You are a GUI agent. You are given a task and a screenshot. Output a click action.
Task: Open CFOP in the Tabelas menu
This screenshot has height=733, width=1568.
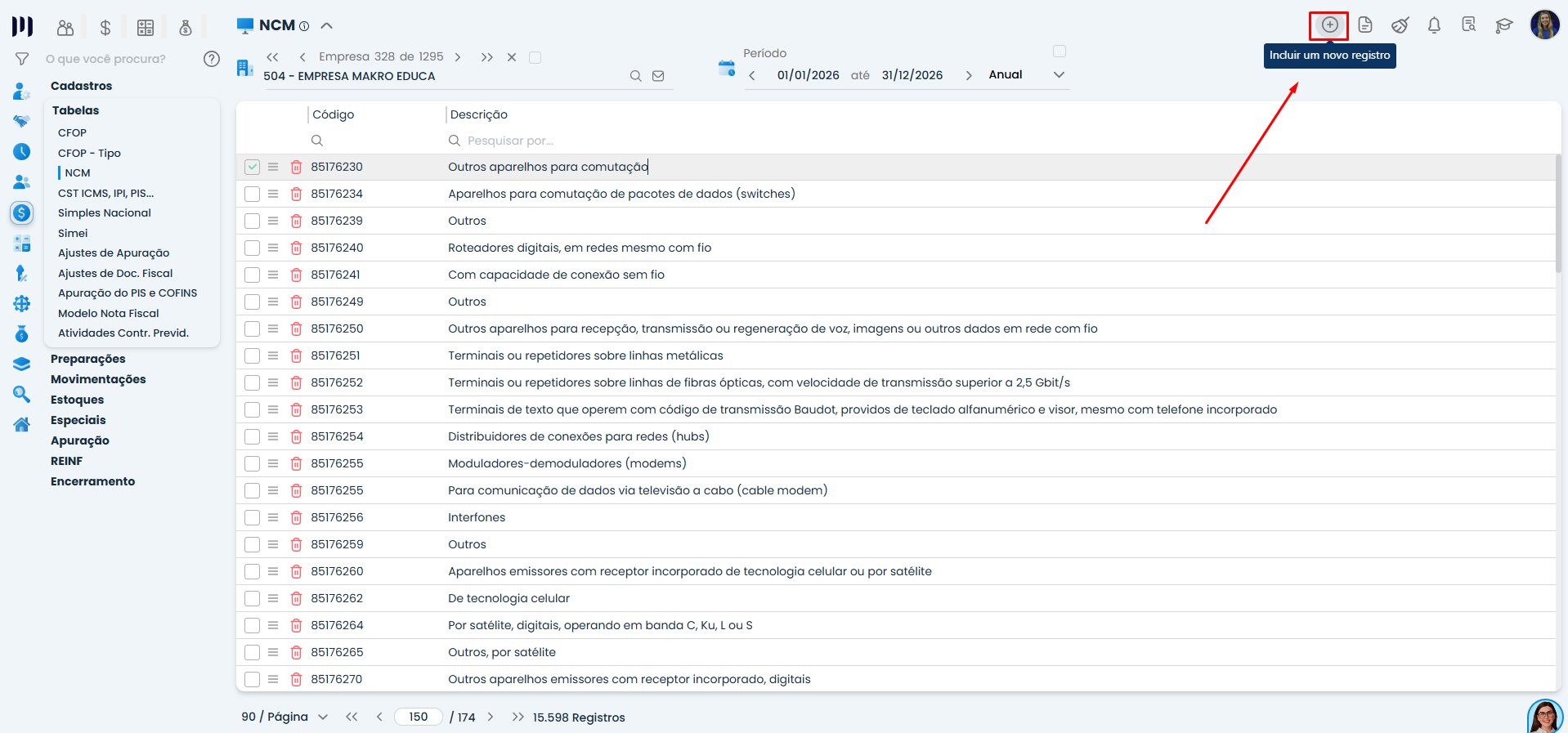(72, 132)
